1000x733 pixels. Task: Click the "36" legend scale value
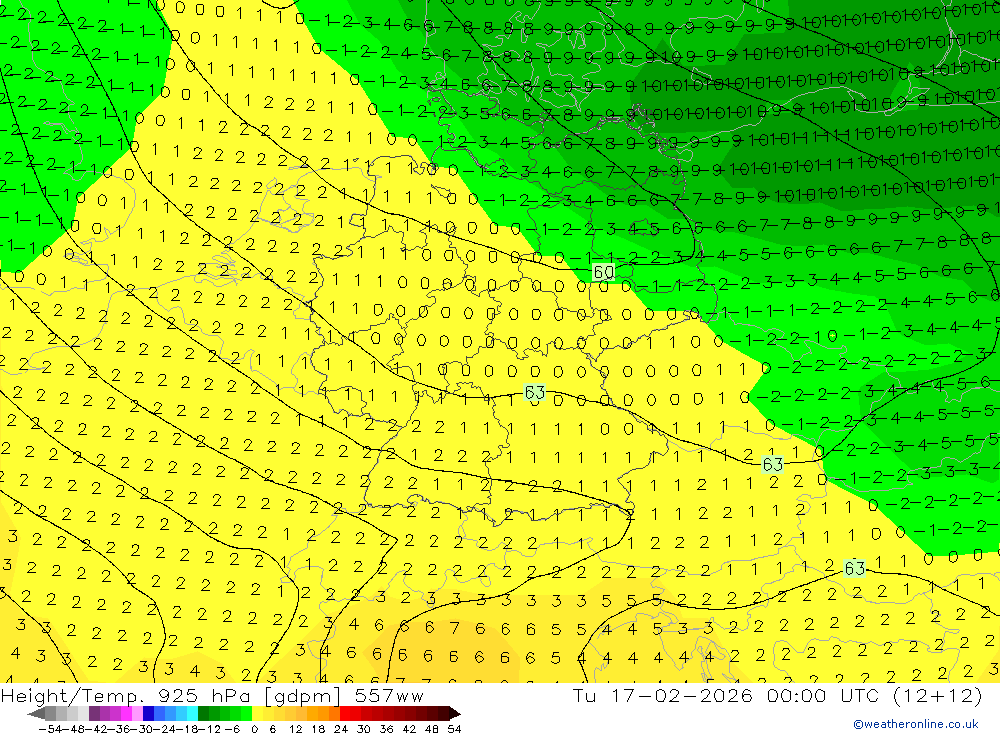[386, 729]
